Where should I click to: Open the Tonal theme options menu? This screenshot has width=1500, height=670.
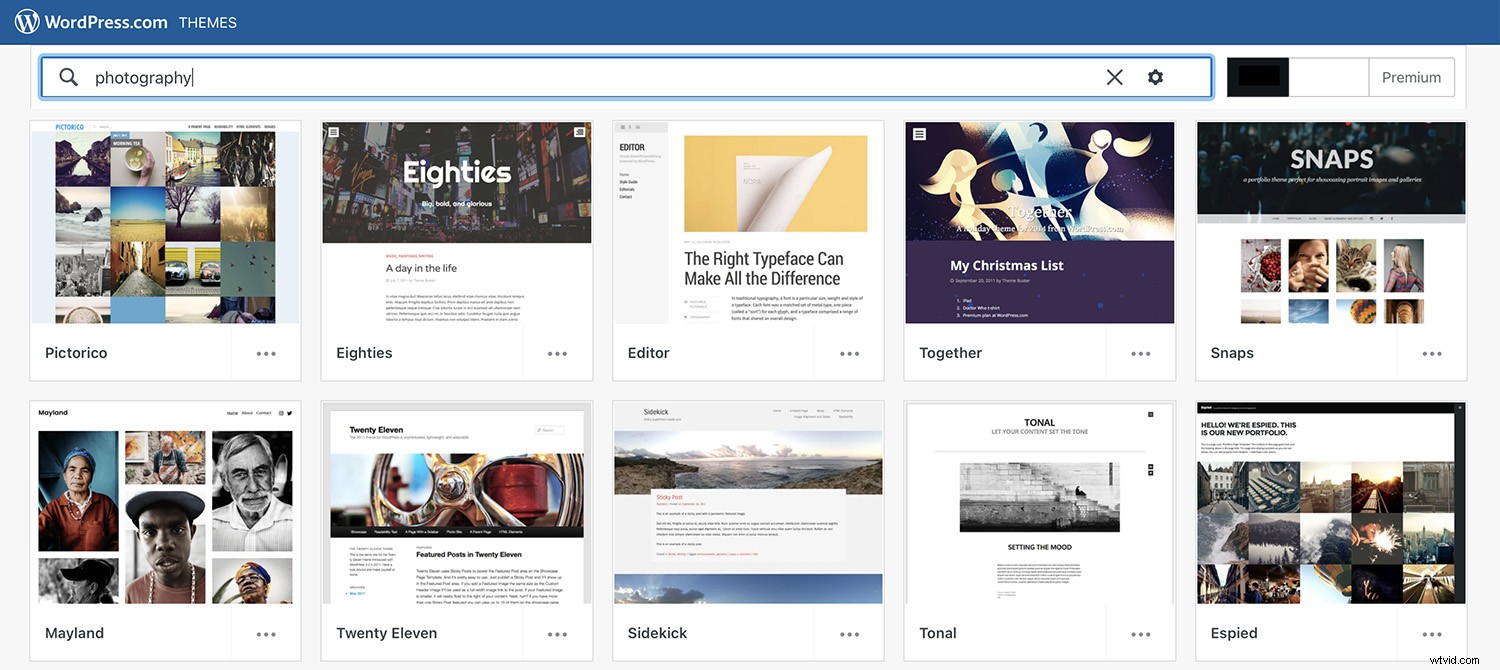click(1140, 634)
